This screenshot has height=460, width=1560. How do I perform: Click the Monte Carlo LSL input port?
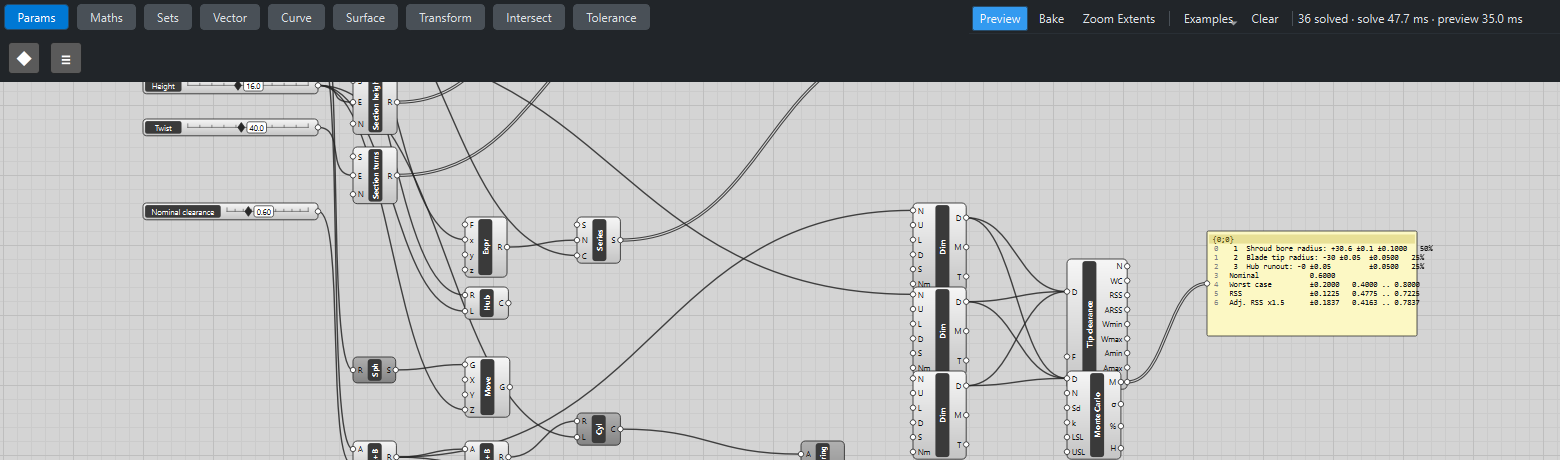coord(1067,437)
